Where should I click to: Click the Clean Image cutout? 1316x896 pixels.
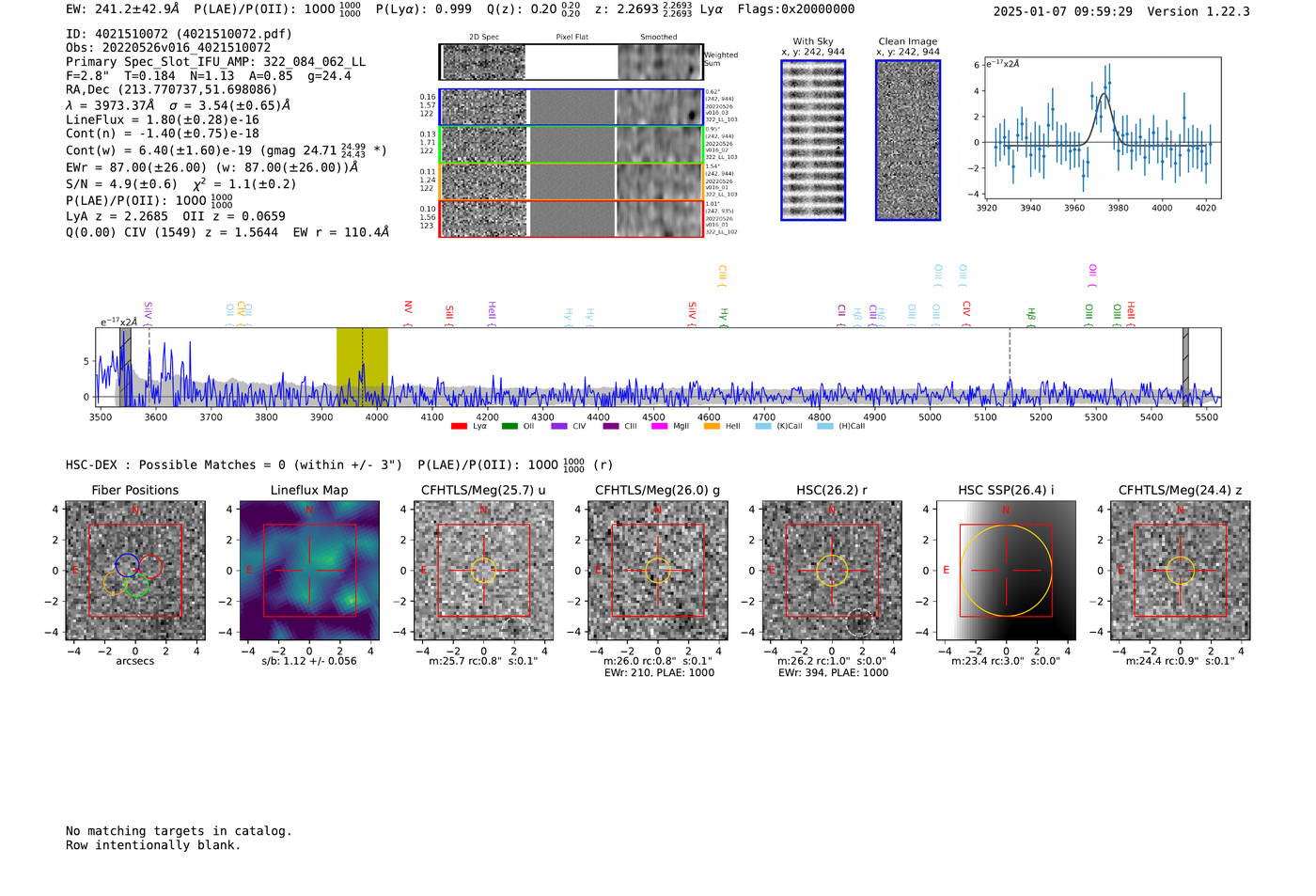908,140
